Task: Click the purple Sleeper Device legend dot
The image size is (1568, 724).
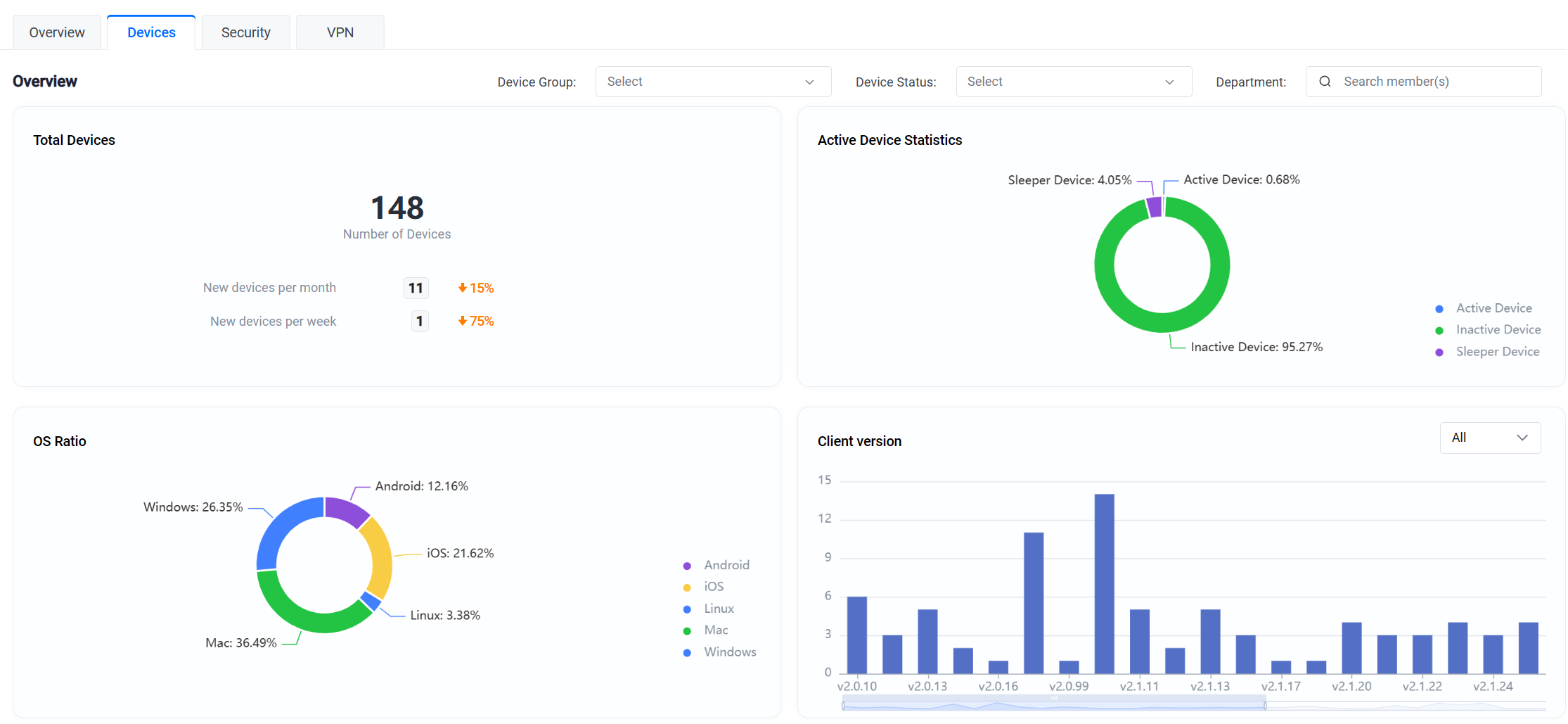Action: (x=1439, y=353)
